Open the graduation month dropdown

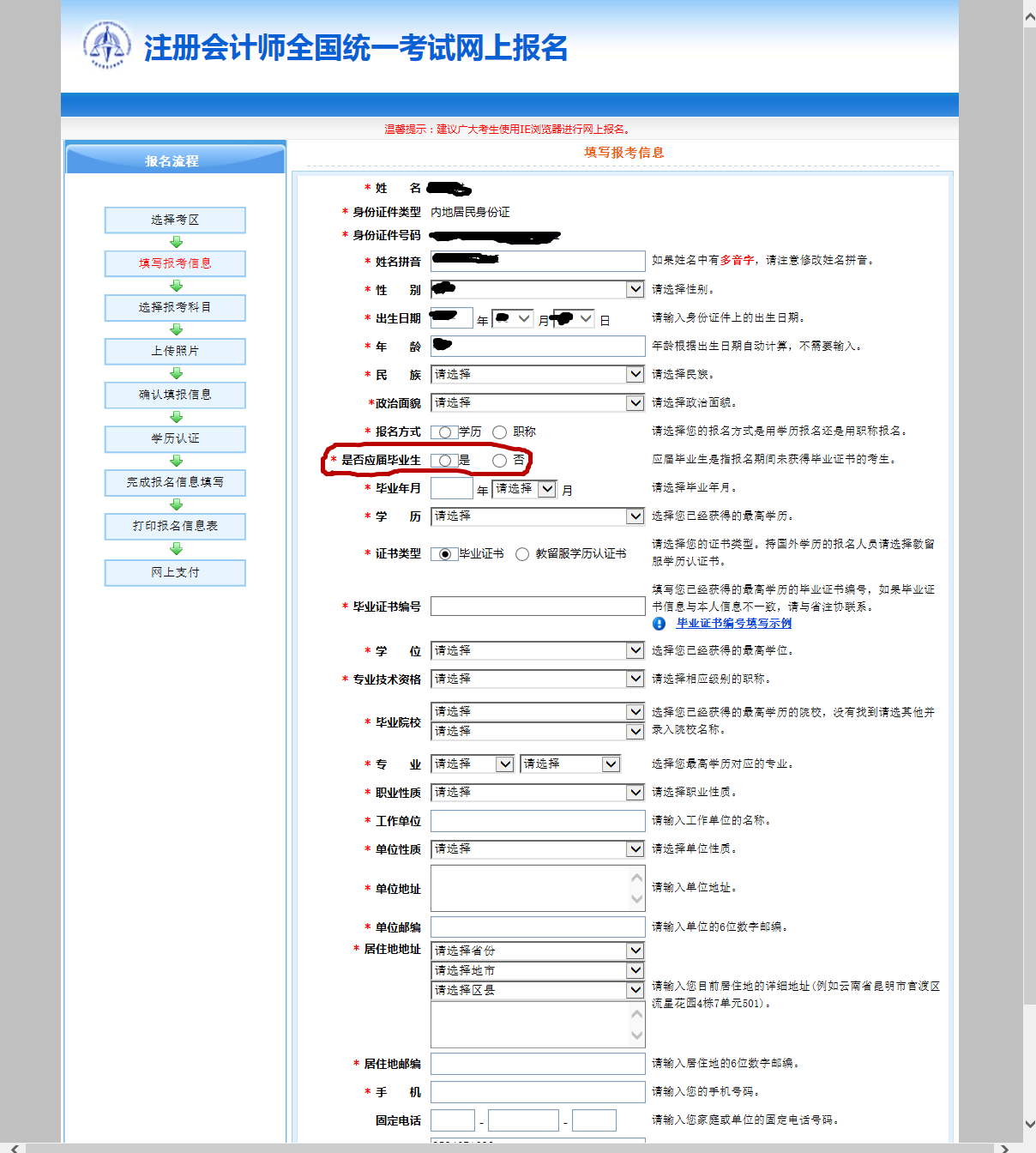pos(525,489)
